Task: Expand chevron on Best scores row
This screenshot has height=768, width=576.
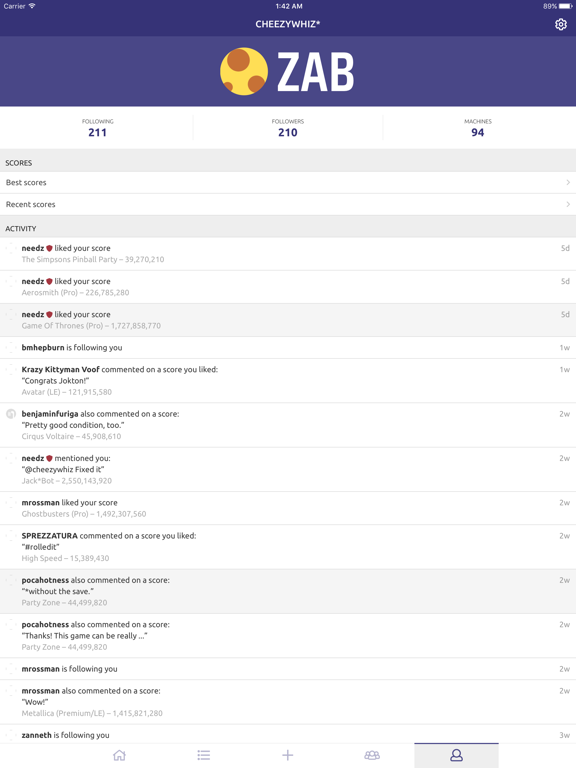Action: click(568, 182)
